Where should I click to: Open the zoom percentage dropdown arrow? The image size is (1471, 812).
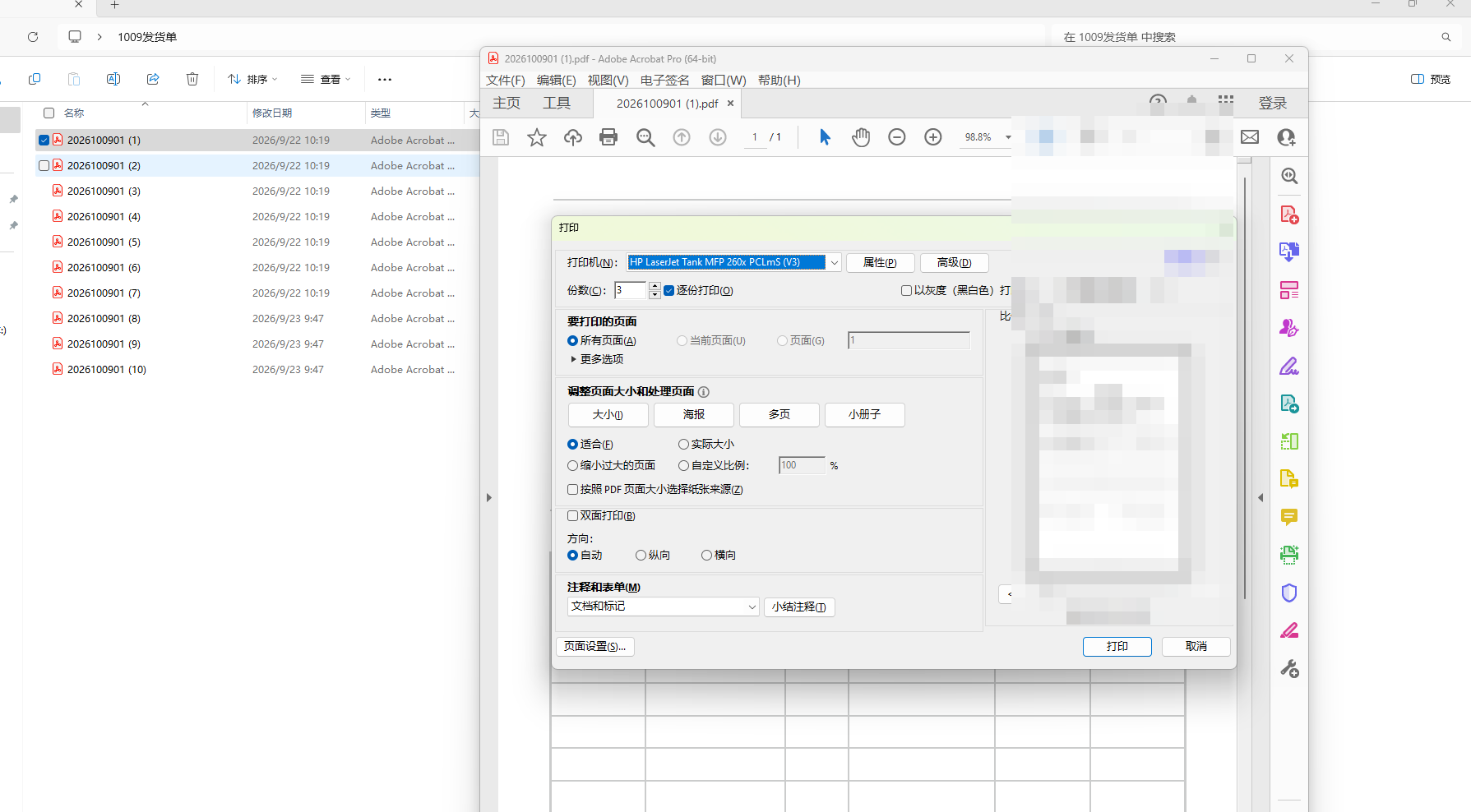pos(1008,137)
